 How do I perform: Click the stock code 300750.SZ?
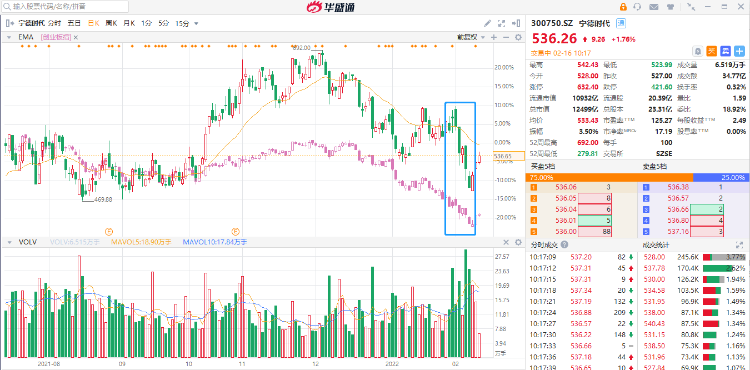pos(551,23)
